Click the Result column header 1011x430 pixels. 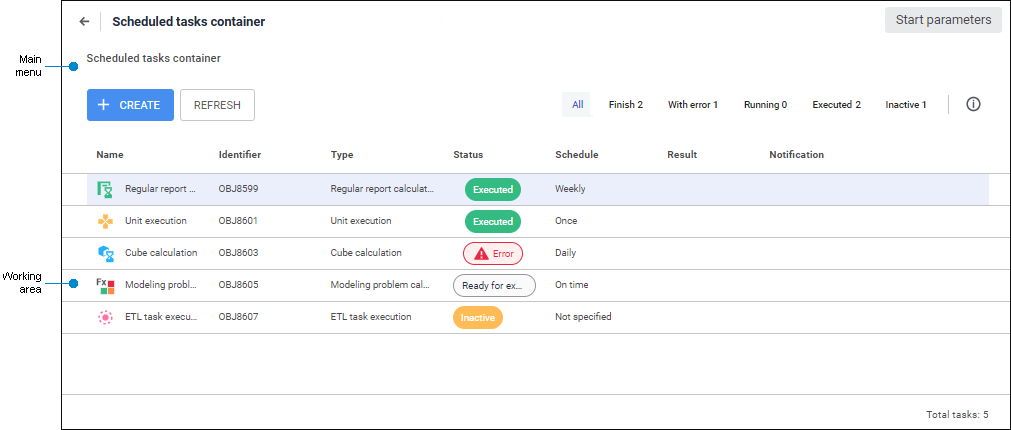point(682,155)
